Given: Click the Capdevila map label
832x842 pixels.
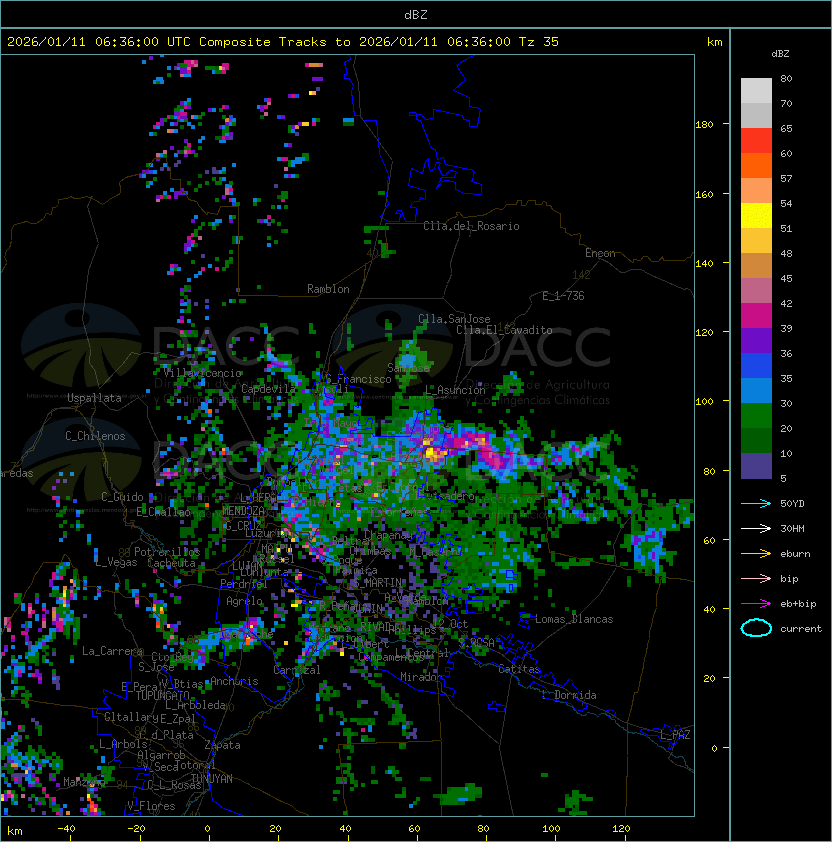Looking at the screenshot, I should pos(269,389).
